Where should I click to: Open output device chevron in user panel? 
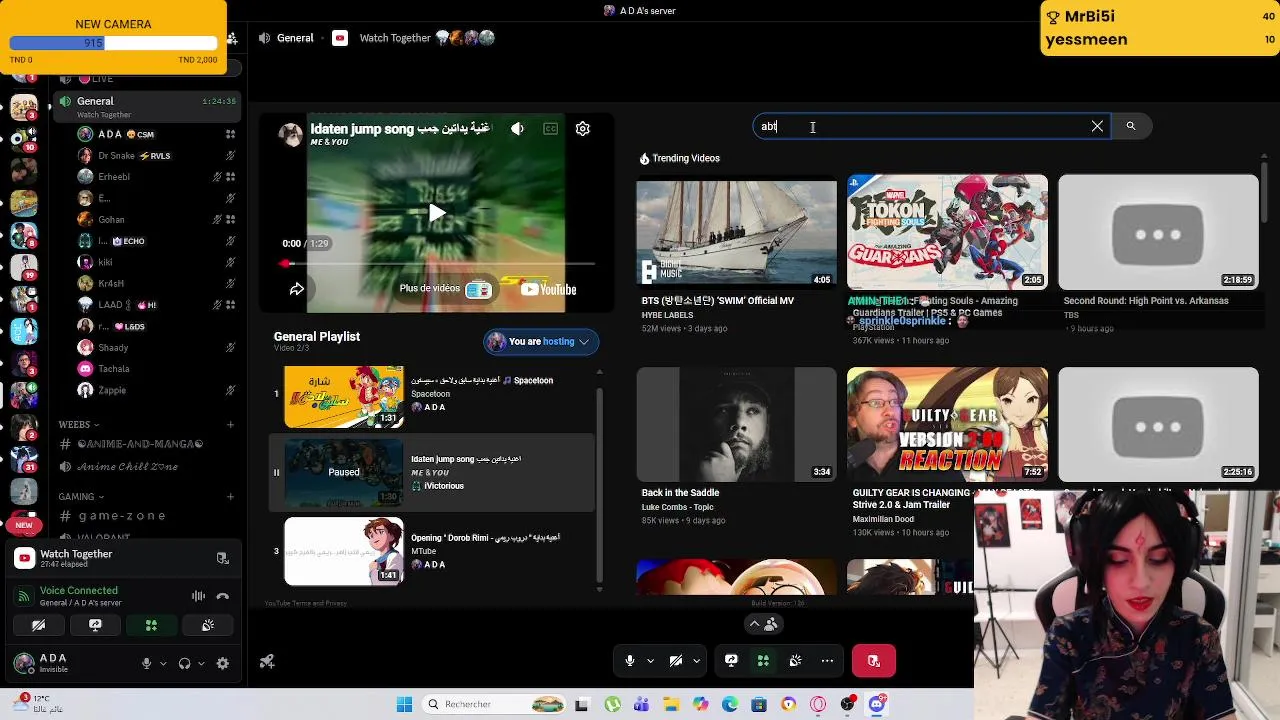[201, 663]
